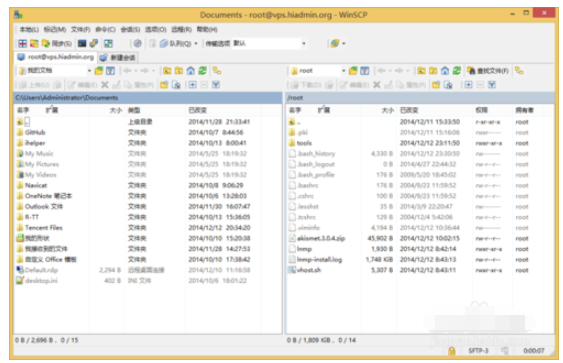The height and width of the screenshot is (363, 563).
Task: Click the synchronize browsing icon in main toolbar
Action: pyautogui.click(x=108, y=43)
